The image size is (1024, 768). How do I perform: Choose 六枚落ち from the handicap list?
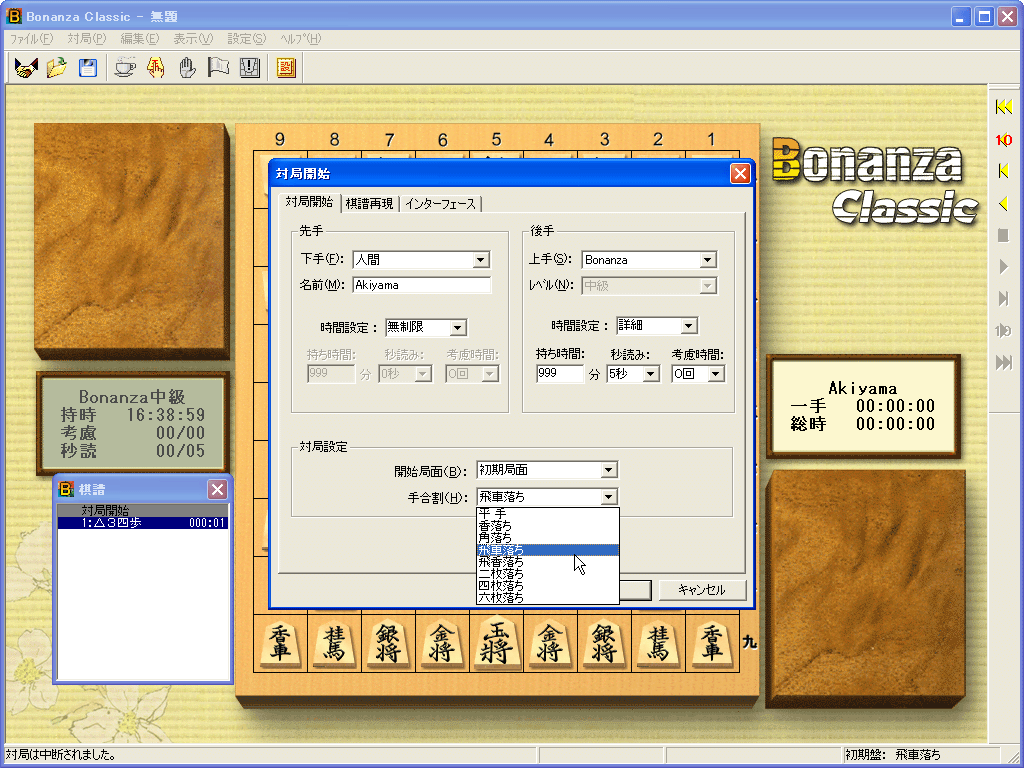547,598
